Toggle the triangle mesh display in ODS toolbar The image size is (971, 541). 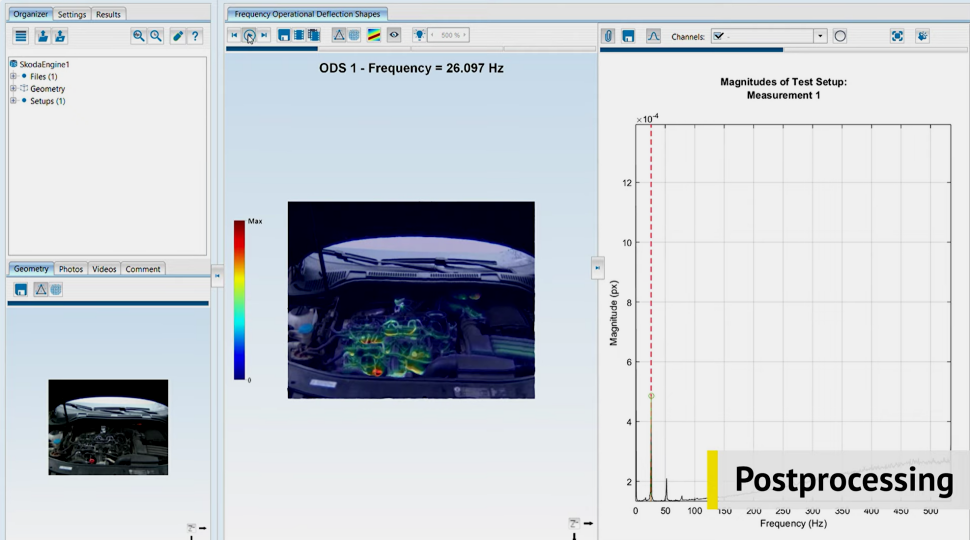point(339,35)
